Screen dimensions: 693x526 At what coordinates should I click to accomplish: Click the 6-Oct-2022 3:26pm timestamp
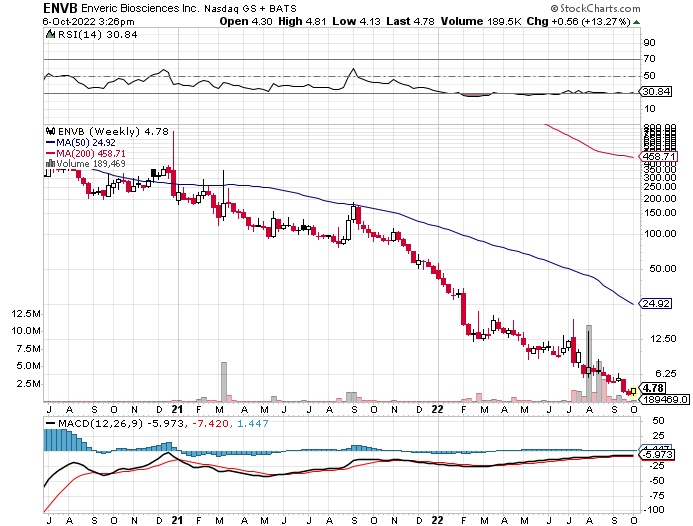[88, 21]
